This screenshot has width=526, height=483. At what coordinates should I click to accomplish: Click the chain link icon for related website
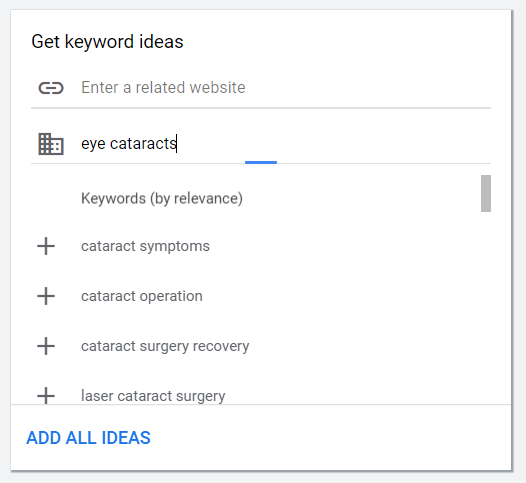tap(51, 88)
